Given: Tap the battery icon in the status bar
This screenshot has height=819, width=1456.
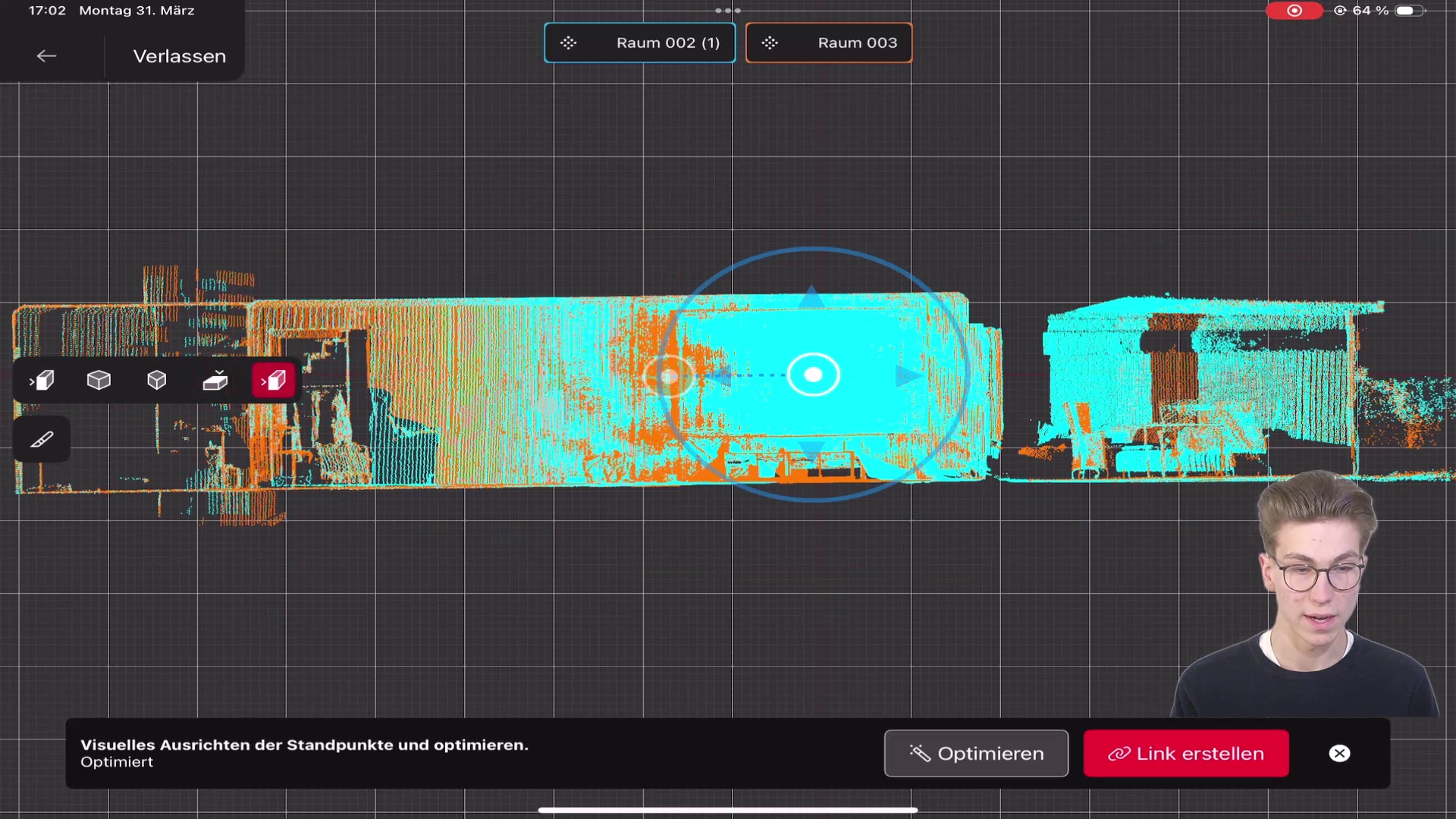Looking at the screenshot, I should tap(1410, 11).
